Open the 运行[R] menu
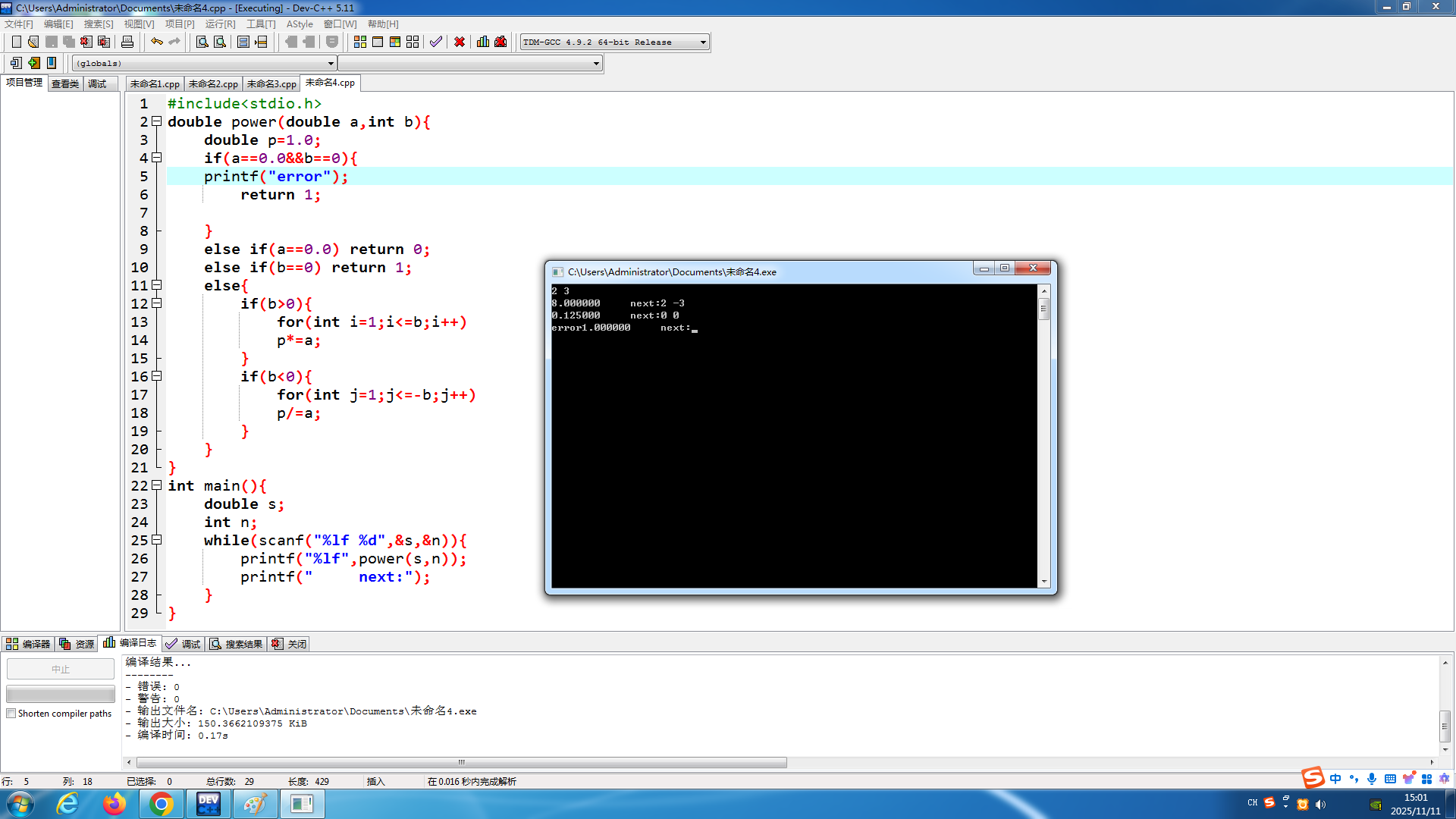This screenshot has height=819, width=1456. click(x=220, y=24)
